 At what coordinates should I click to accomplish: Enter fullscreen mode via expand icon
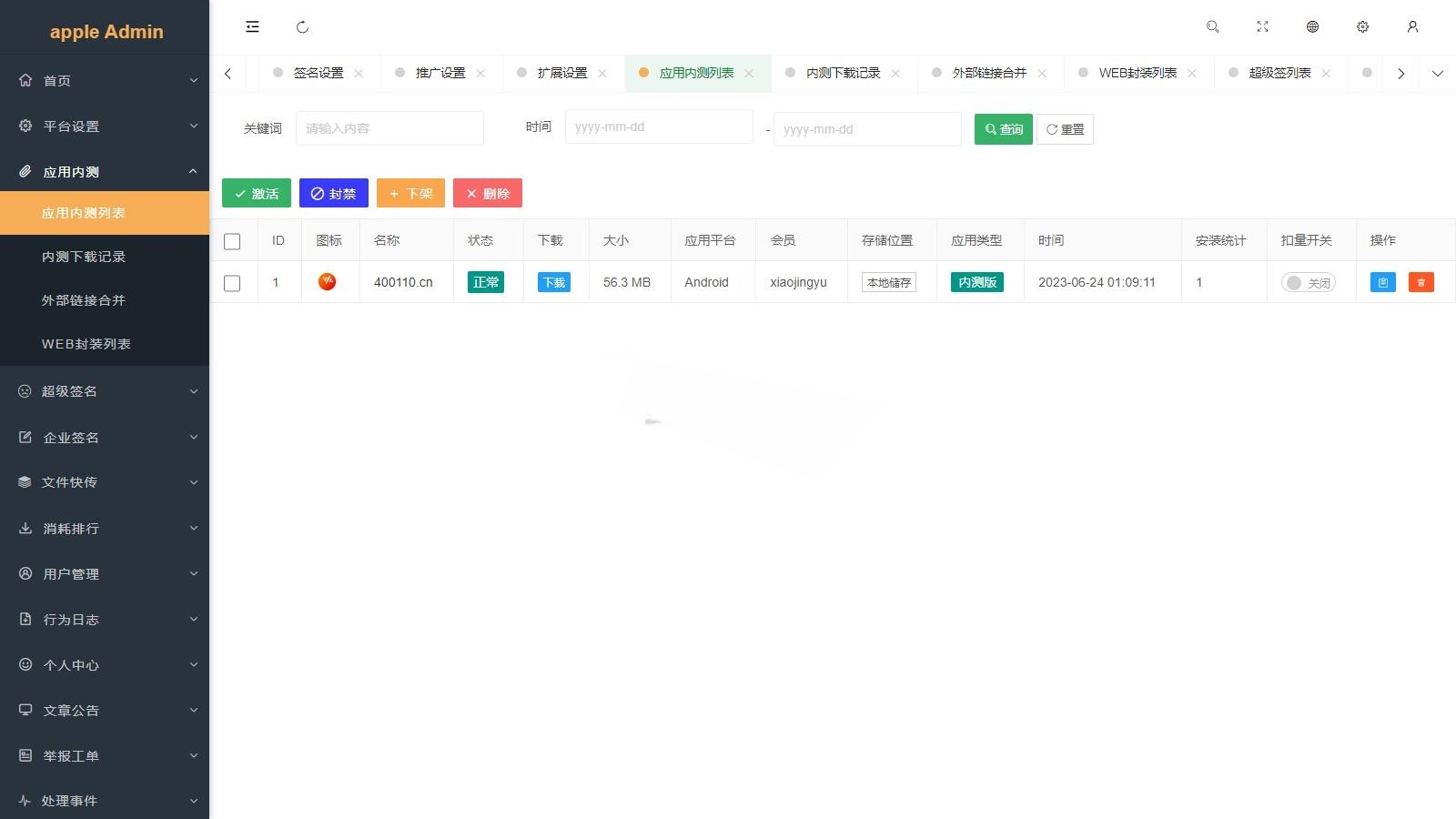pos(1262,26)
